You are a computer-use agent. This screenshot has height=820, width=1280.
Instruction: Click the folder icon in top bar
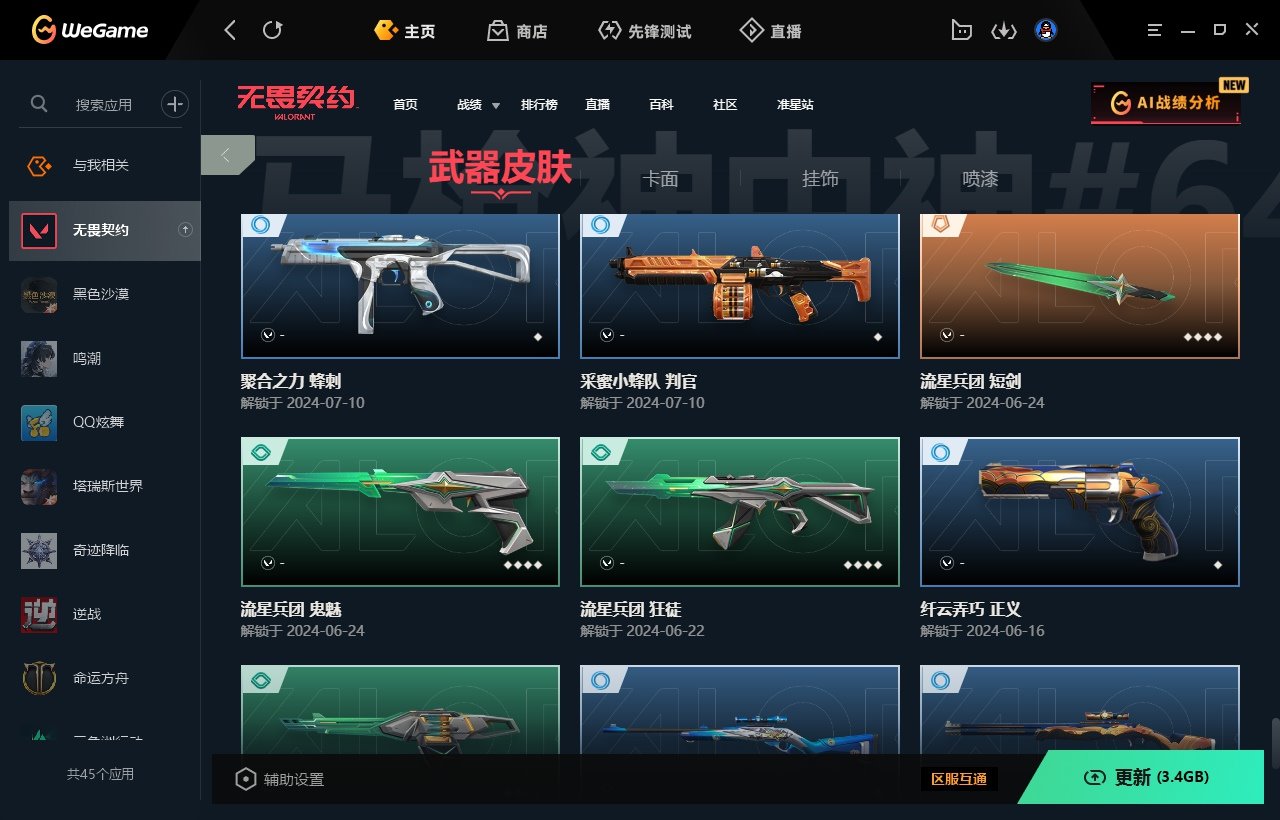tap(961, 31)
